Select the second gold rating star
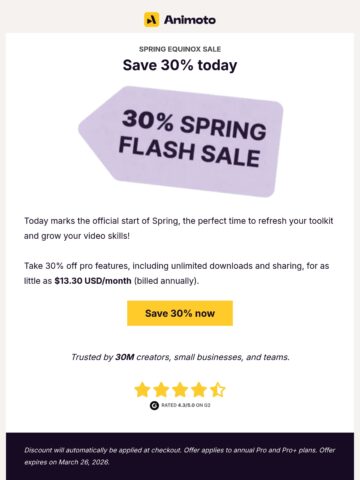The image size is (360, 480). (x=161, y=390)
